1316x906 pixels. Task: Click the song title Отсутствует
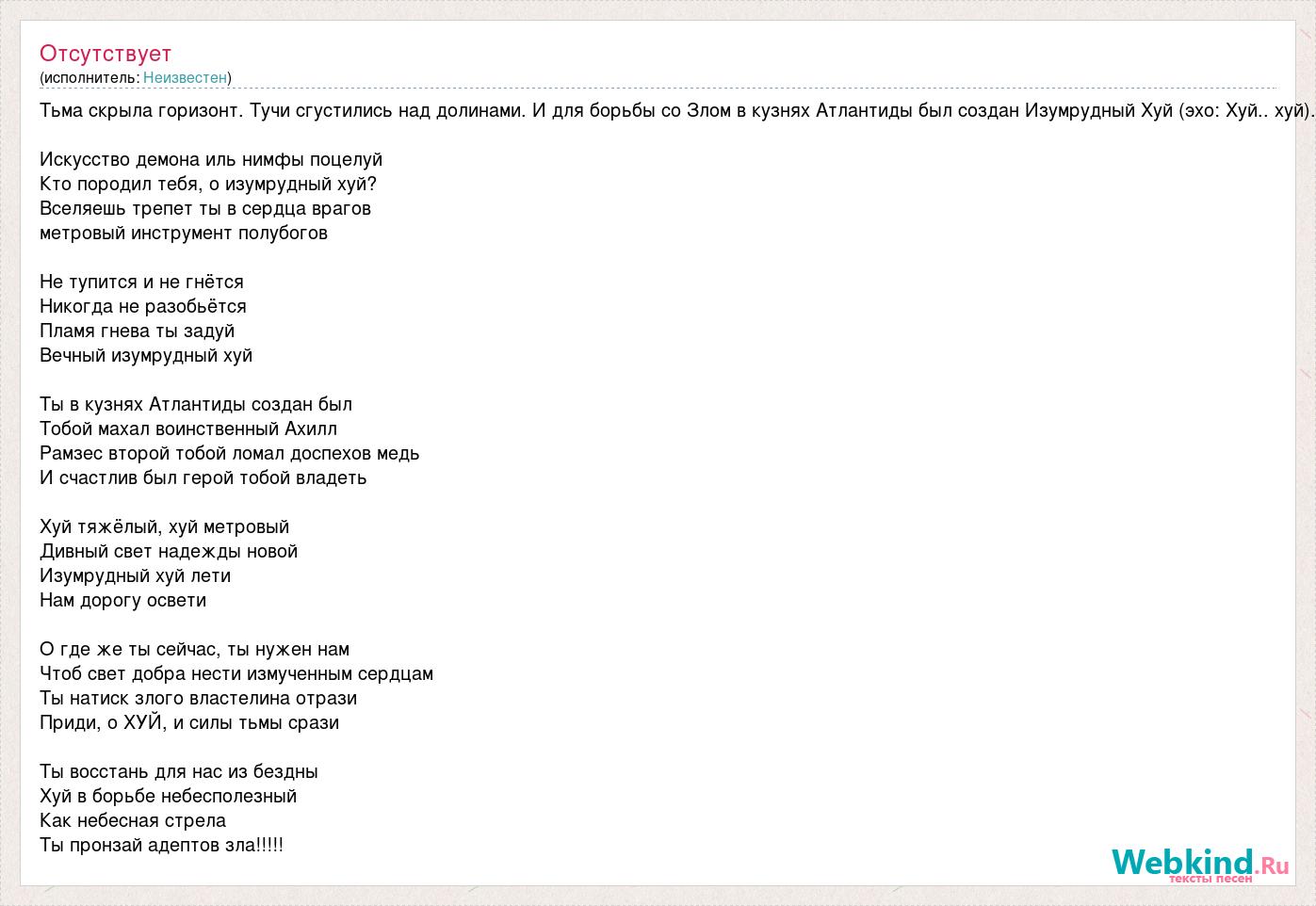pos(106,54)
